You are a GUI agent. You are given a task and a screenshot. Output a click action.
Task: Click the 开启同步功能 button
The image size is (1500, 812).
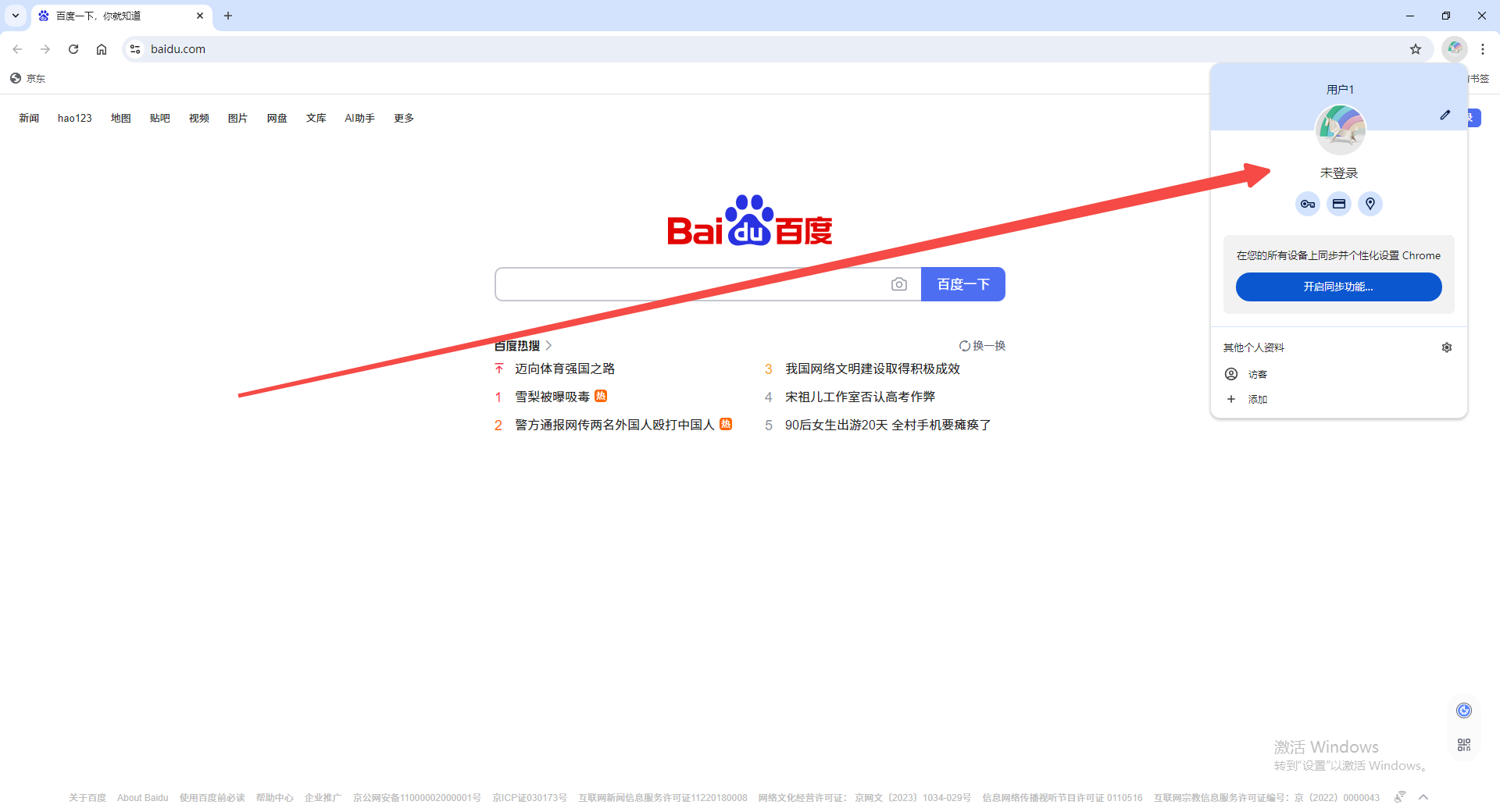pos(1338,287)
